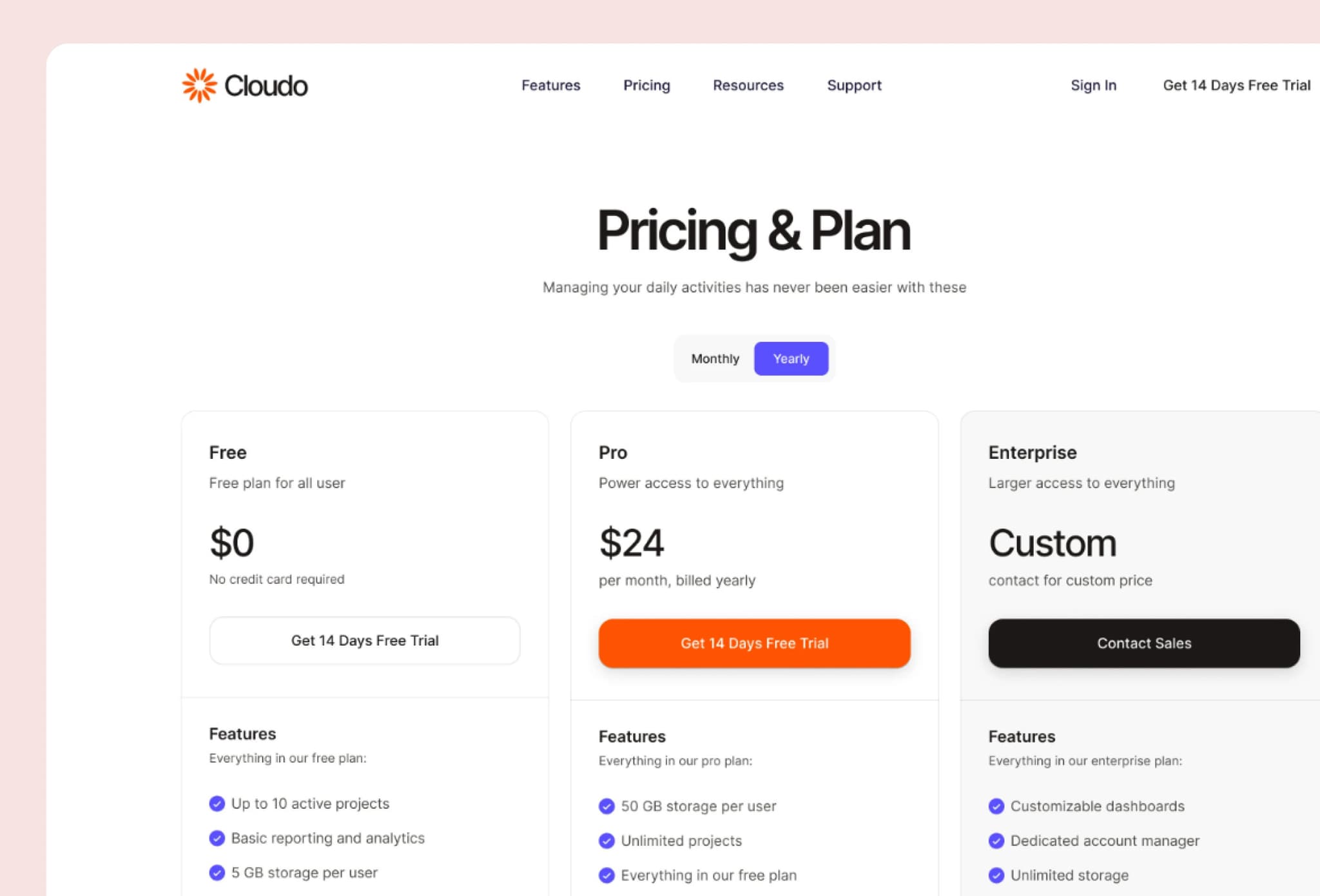Click checkmark icon beside 5 GB storage per user
The image size is (1320, 896).
[x=217, y=872]
